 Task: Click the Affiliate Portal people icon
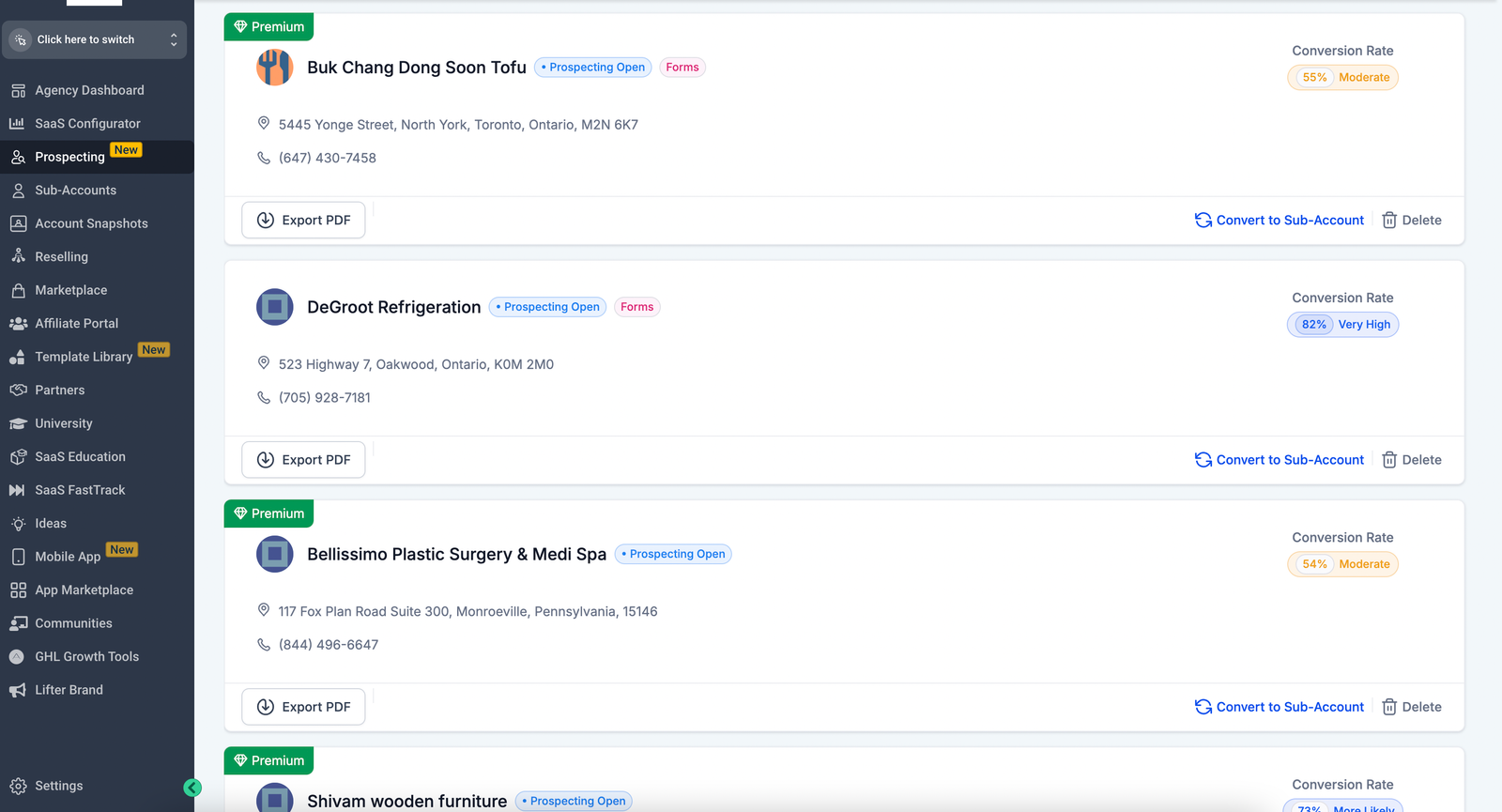pos(18,323)
